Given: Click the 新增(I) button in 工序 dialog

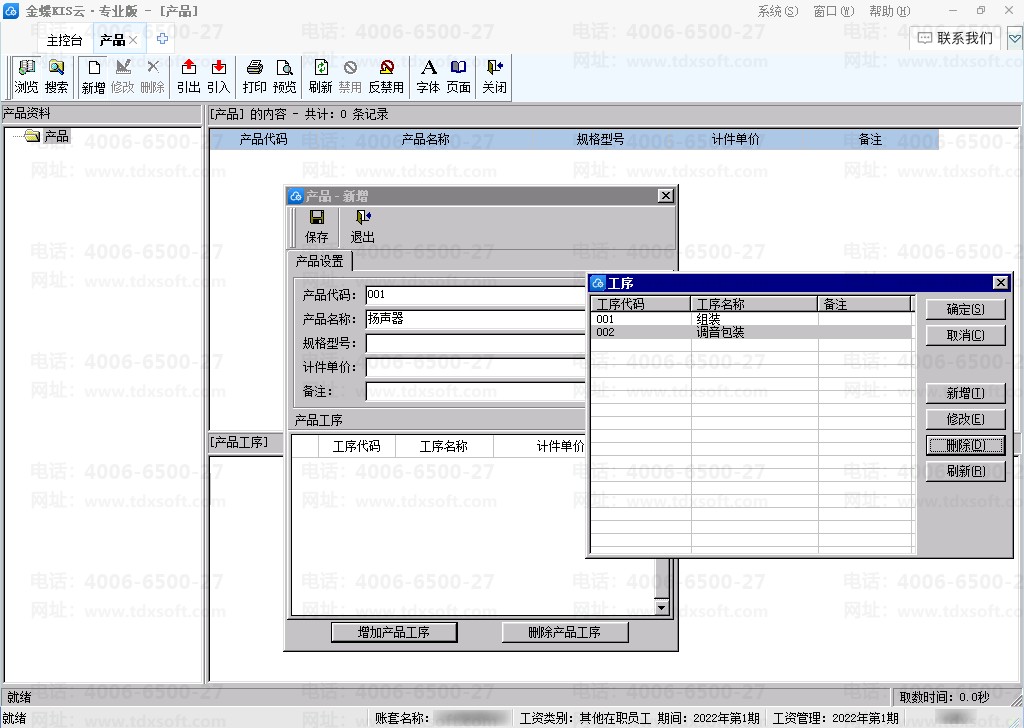Looking at the screenshot, I should tap(965, 393).
